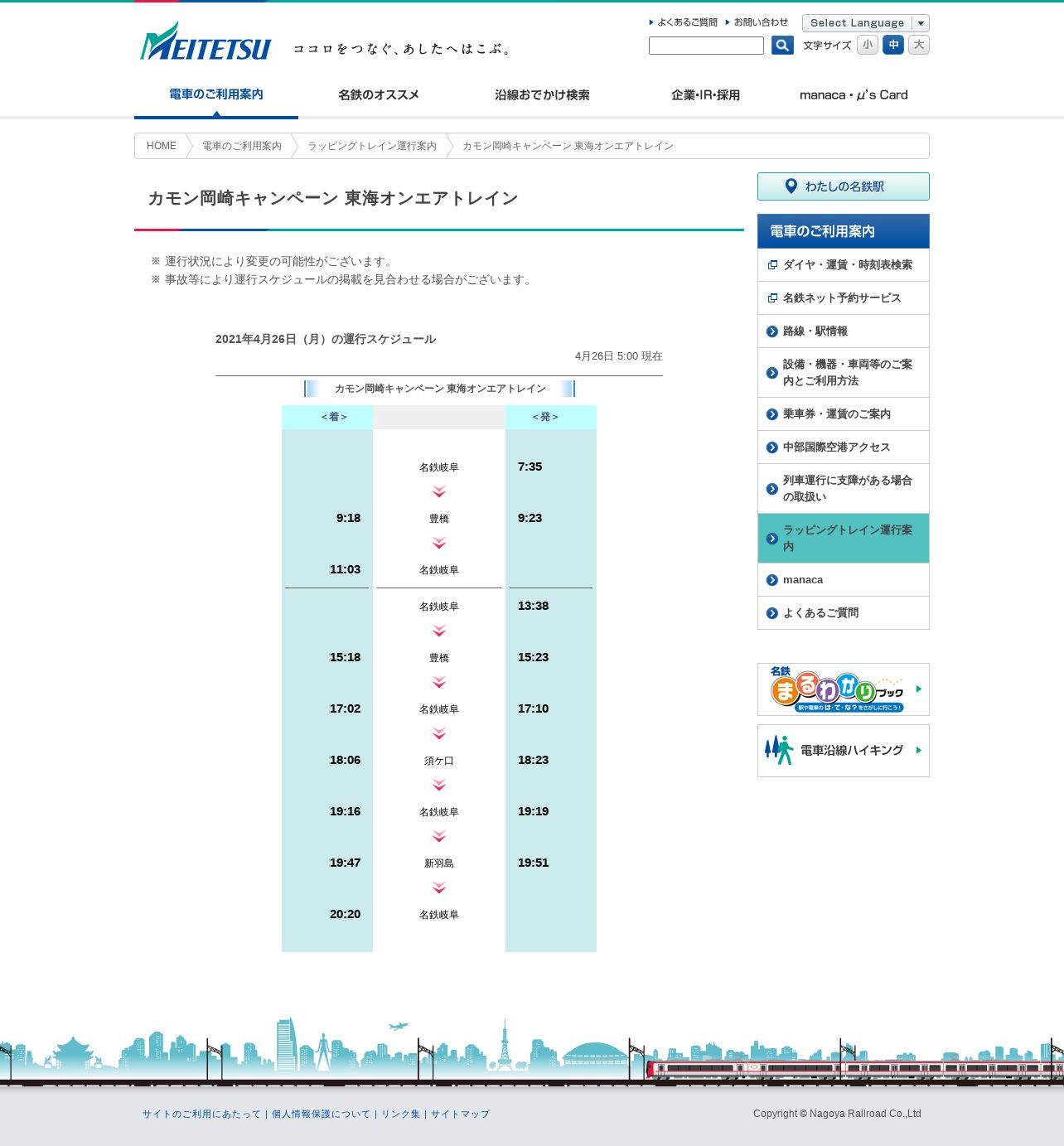Open 列車運行に支障がある場合の取扱い sidebar item
This screenshot has height=1146, width=1064.
[844, 489]
